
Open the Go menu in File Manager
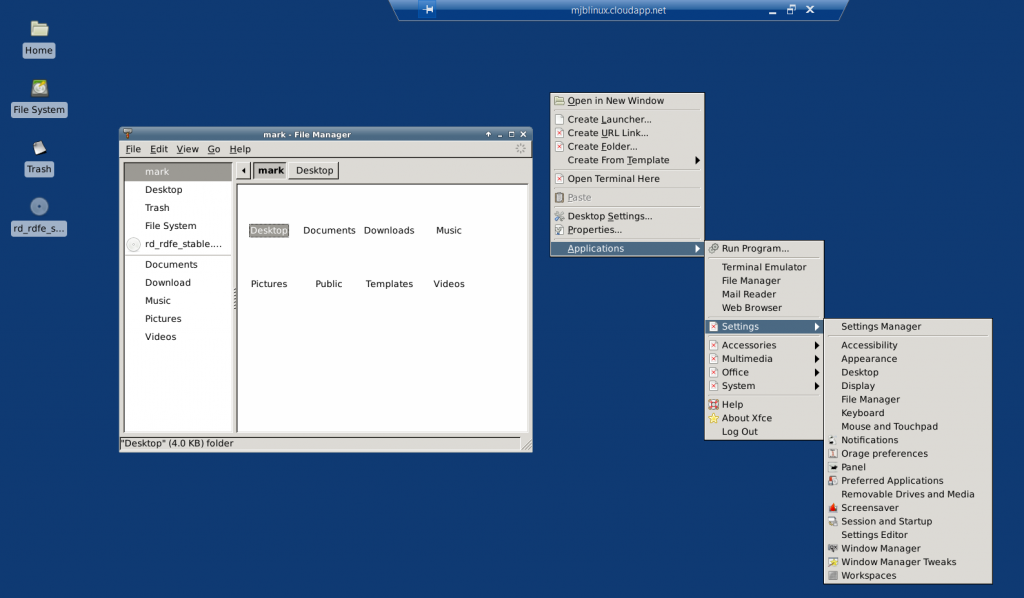pyautogui.click(x=213, y=148)
